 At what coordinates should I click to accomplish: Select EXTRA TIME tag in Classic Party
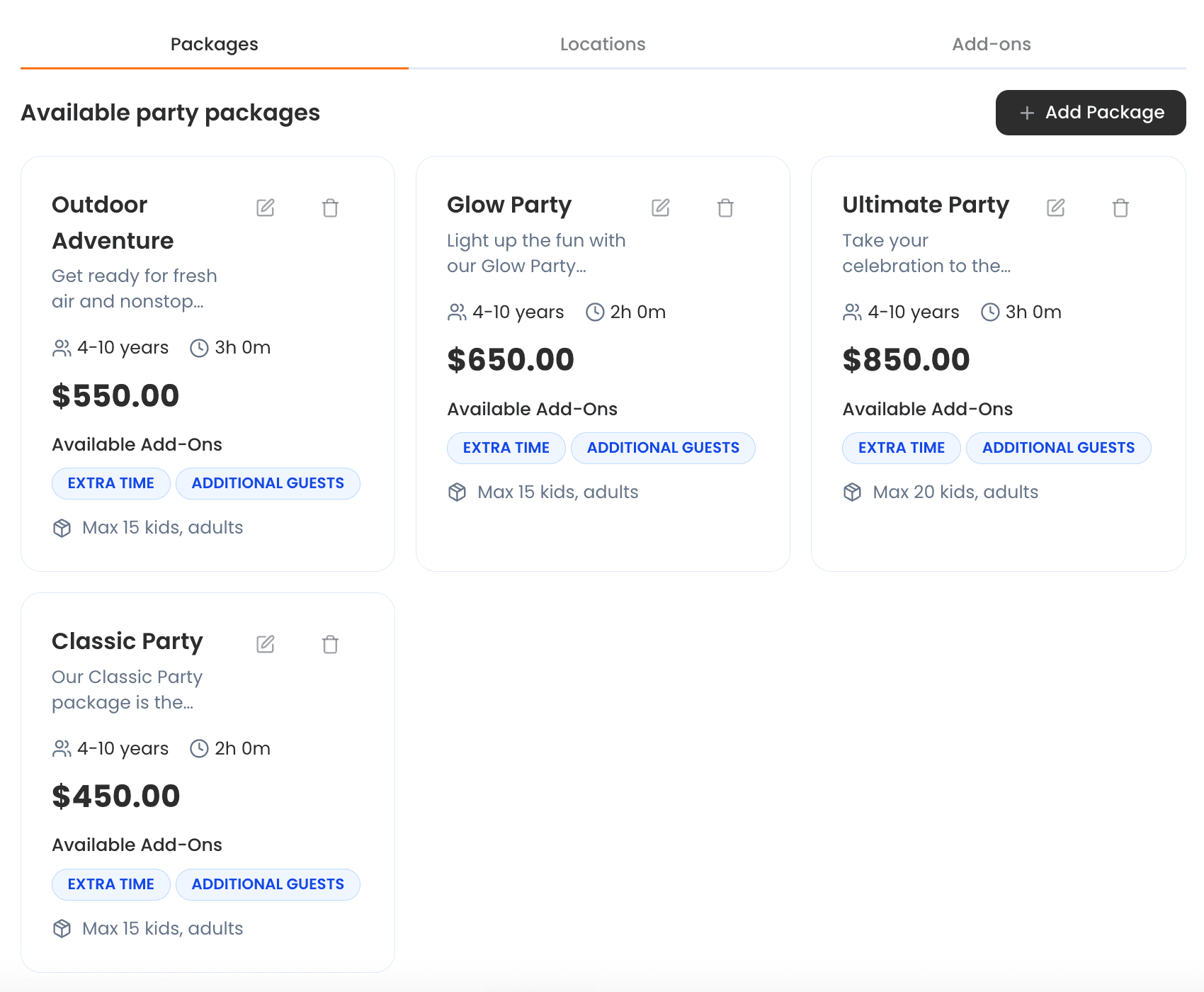coord(111,884)
